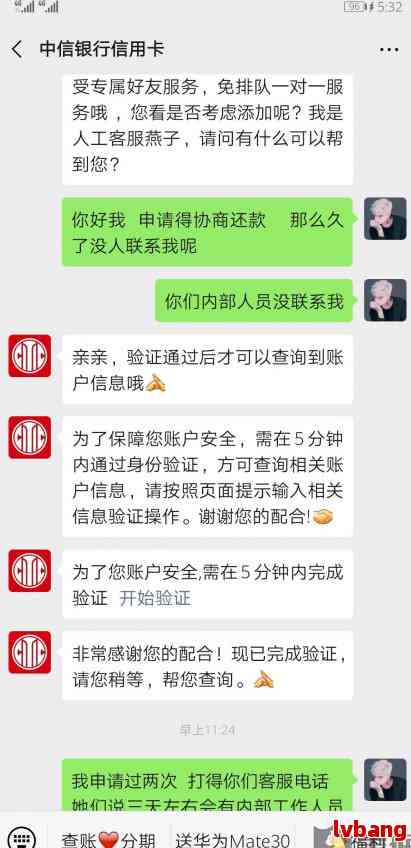
Task: Open the 送华为Mate30 bottom menu
Action: pos(235,839)
